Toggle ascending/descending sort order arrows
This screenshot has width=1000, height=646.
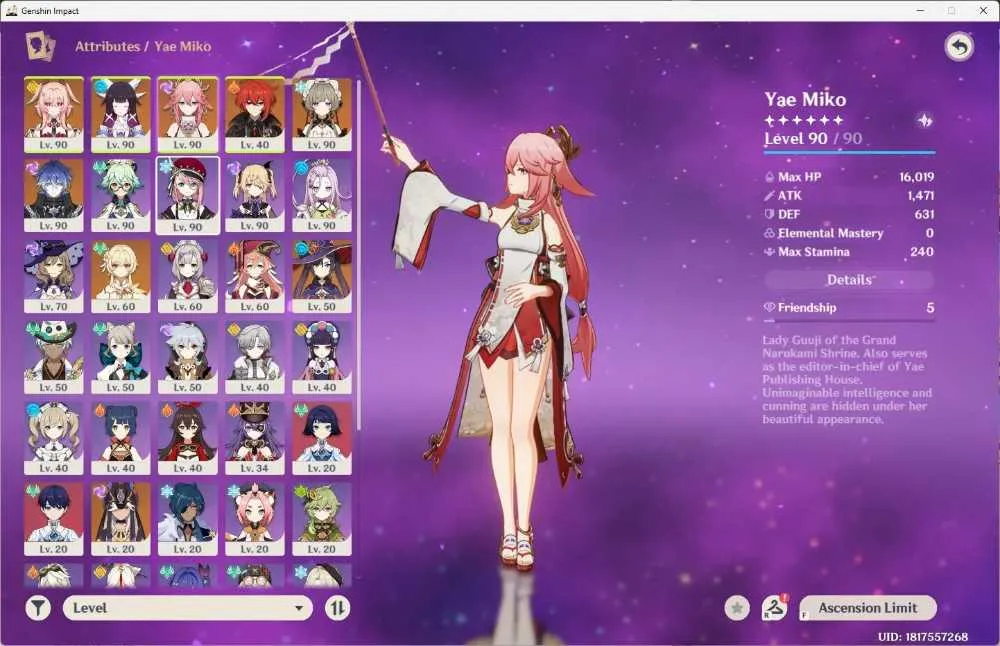point(337,608)
